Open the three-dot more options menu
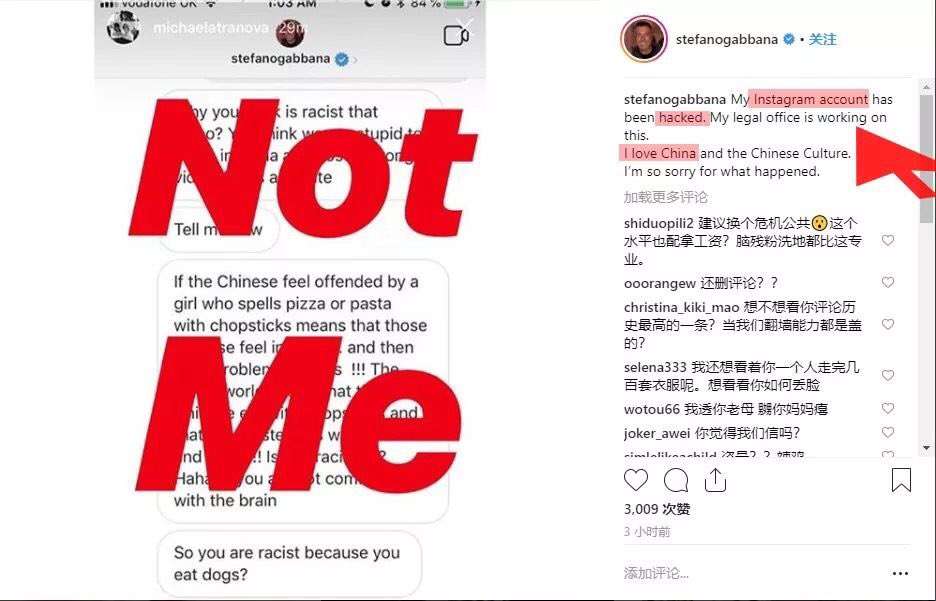Image resolution: width=936 pixels, height=601 pixels. 900,574
